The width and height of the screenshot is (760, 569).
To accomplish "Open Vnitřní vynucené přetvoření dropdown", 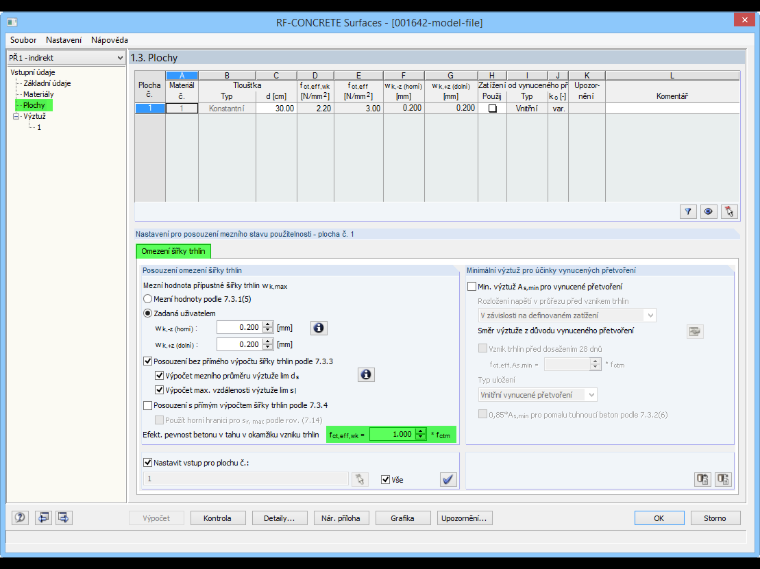I will coord(537,395).
